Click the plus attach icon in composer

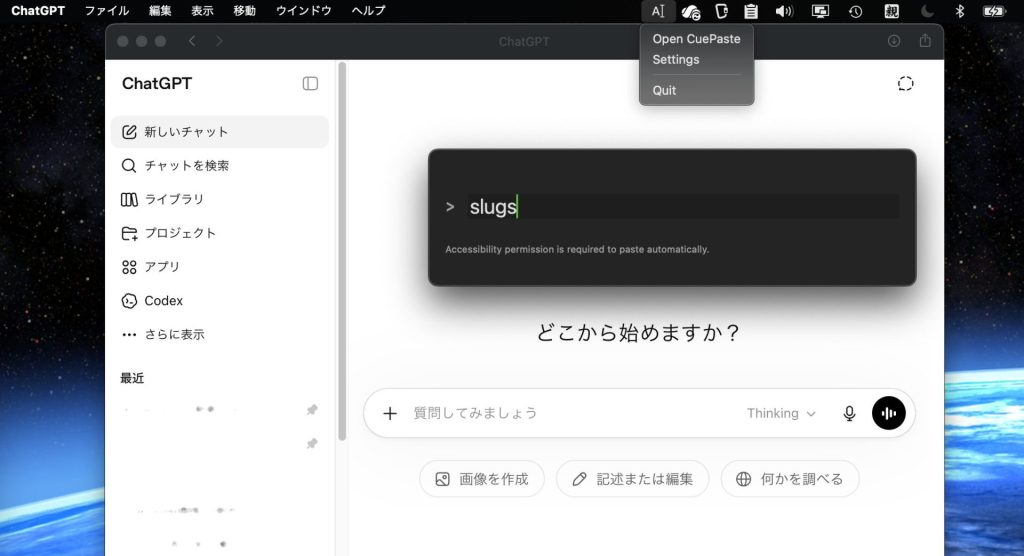pyautogui.click(x=390, y=413)
